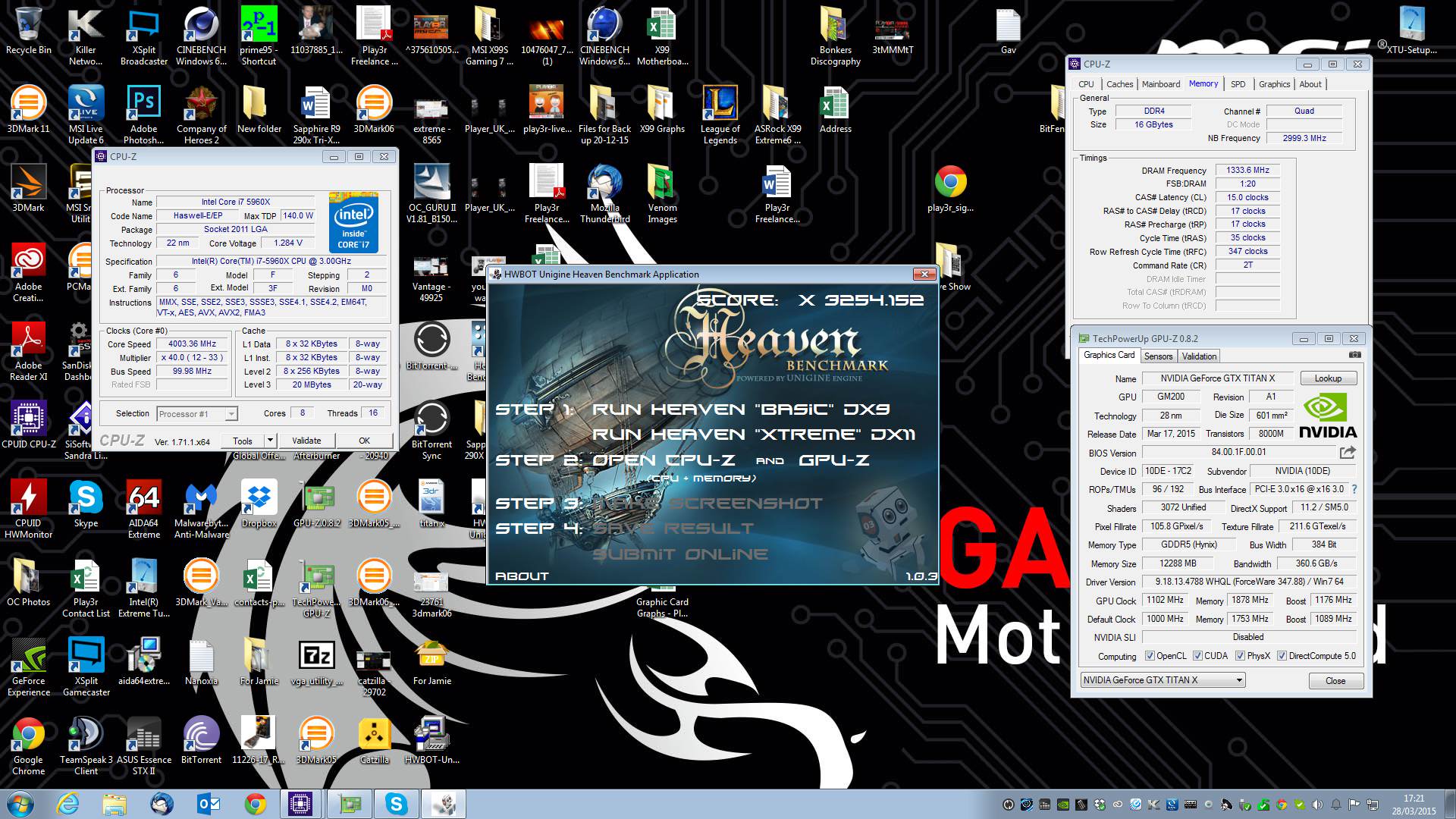Click the CPU-Z processor Name field
This screenshot has width=1456, height=819.
point(236,202)
